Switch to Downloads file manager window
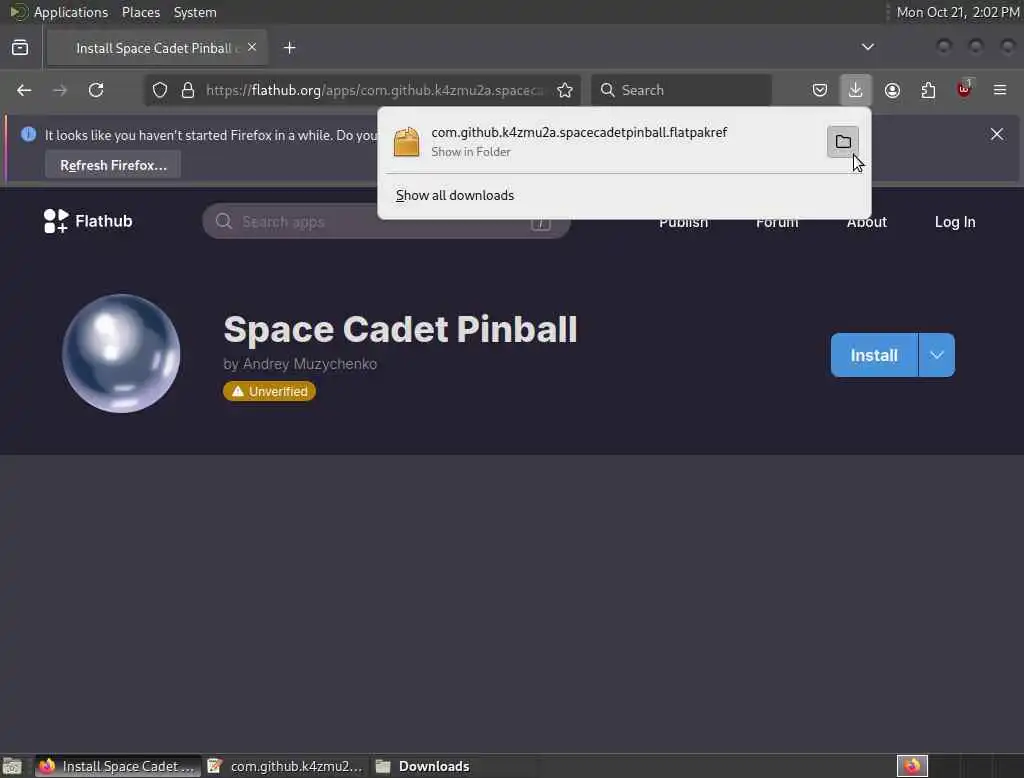 coord(453,766)
